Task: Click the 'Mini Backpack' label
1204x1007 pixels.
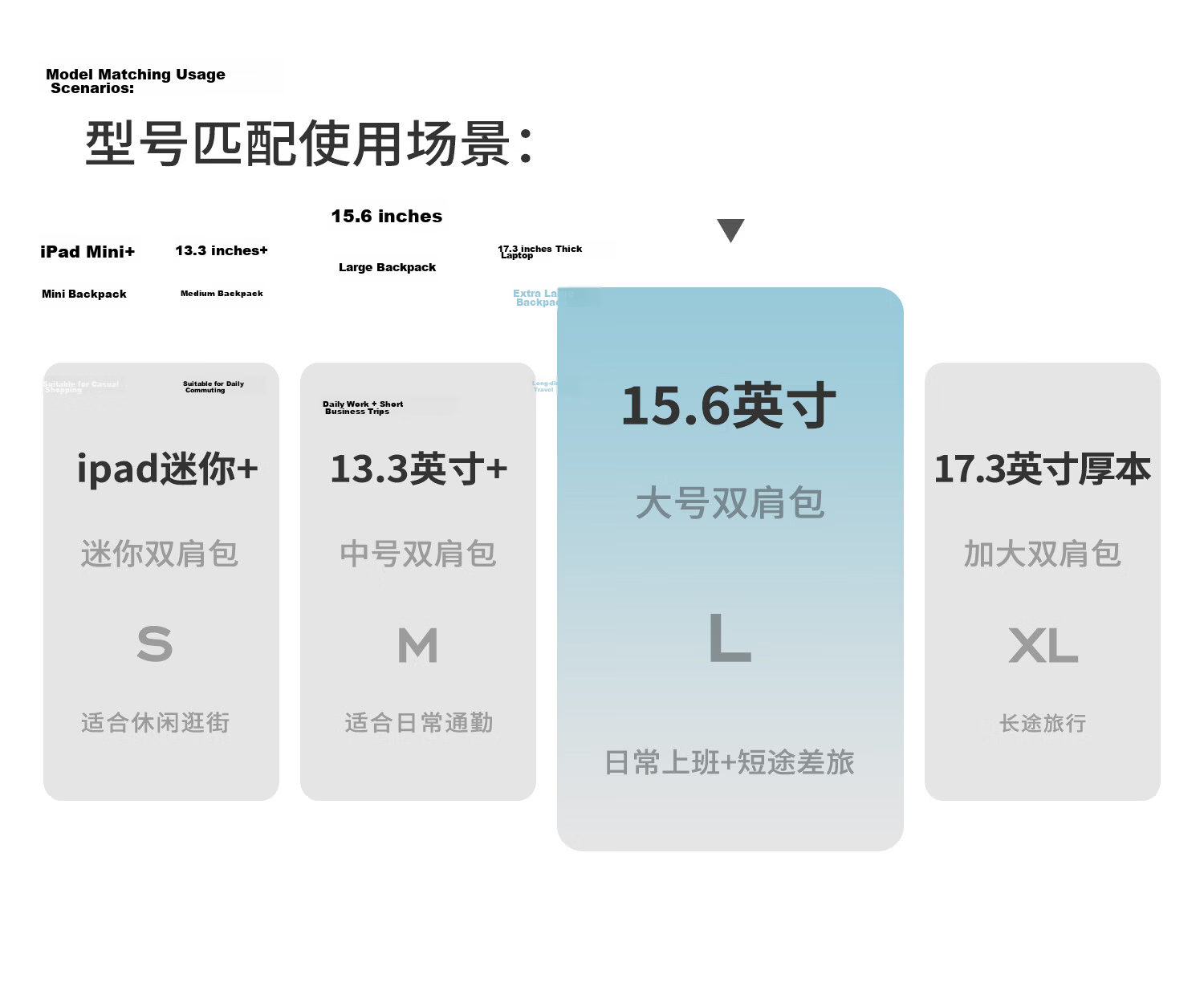Action: (84, 294)
